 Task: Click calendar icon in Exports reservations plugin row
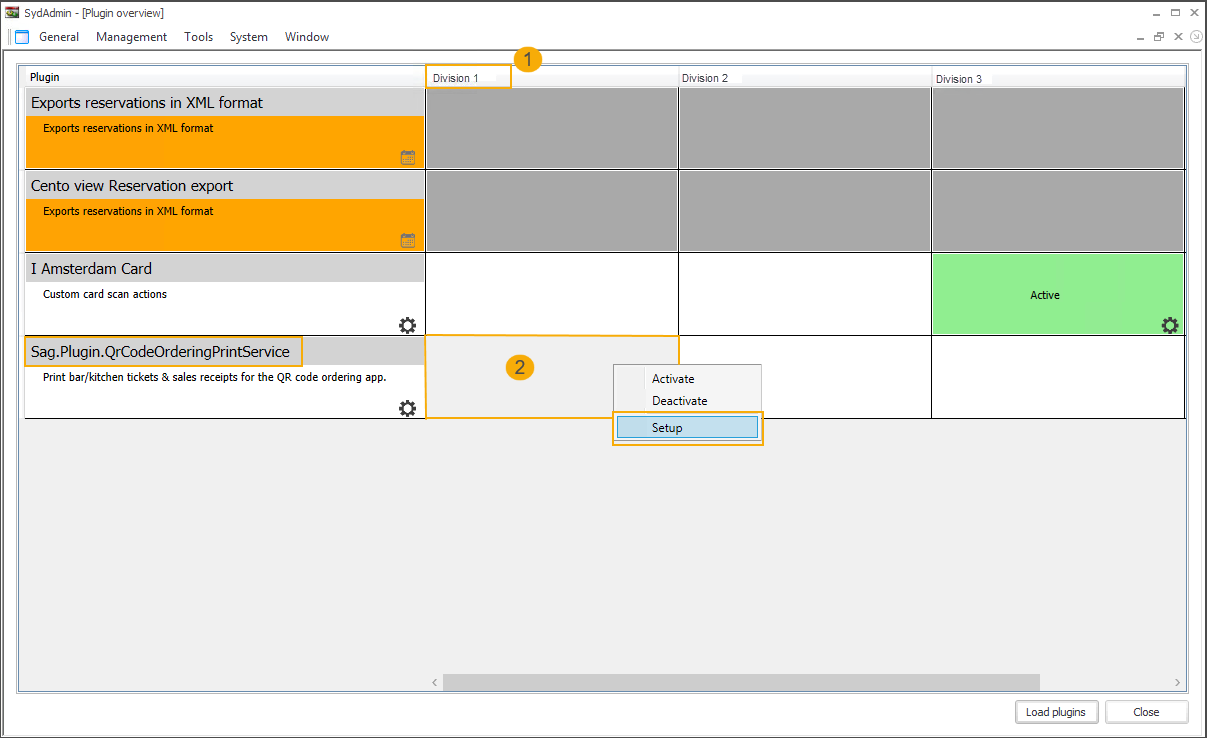(x=407, y=157)
